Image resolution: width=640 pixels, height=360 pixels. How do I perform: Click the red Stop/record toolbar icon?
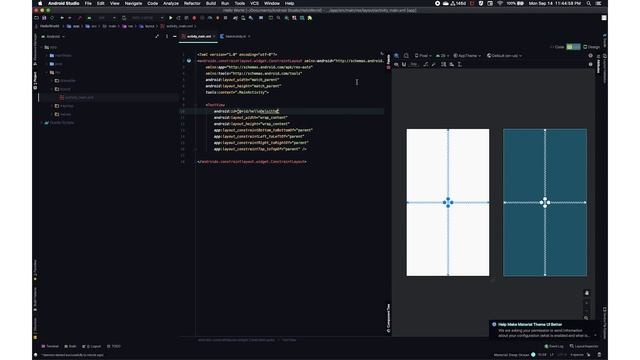(194, 18)
